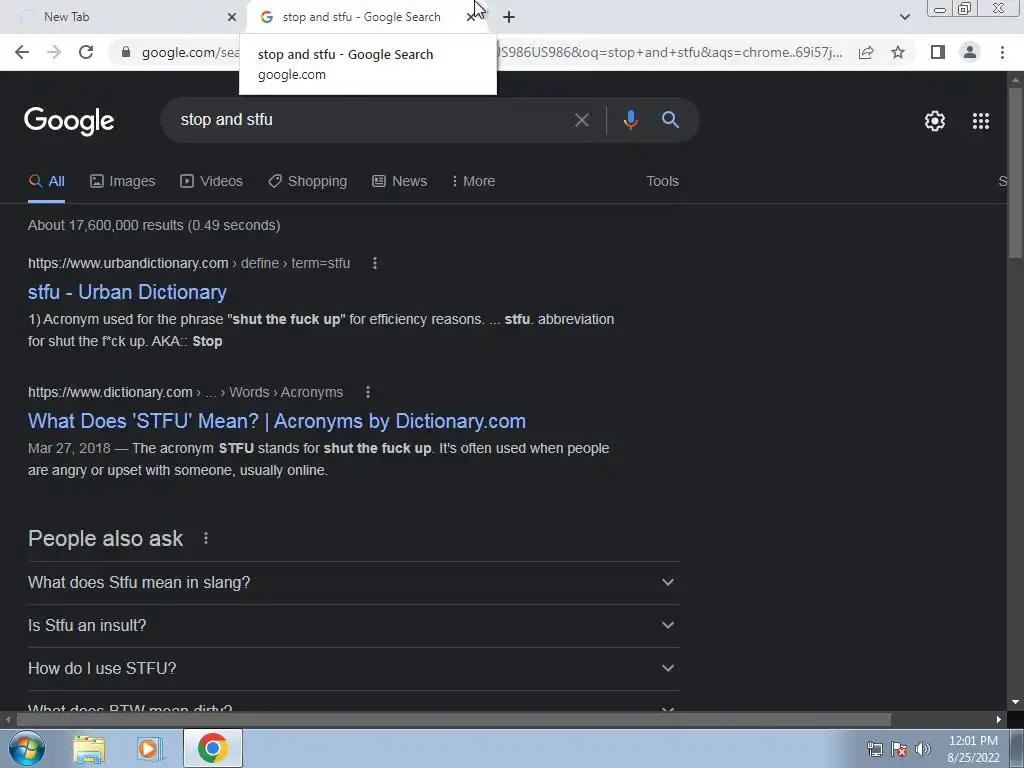Clear the search box text
Viewport: 1024px width, 768px height.
point(581,120)
